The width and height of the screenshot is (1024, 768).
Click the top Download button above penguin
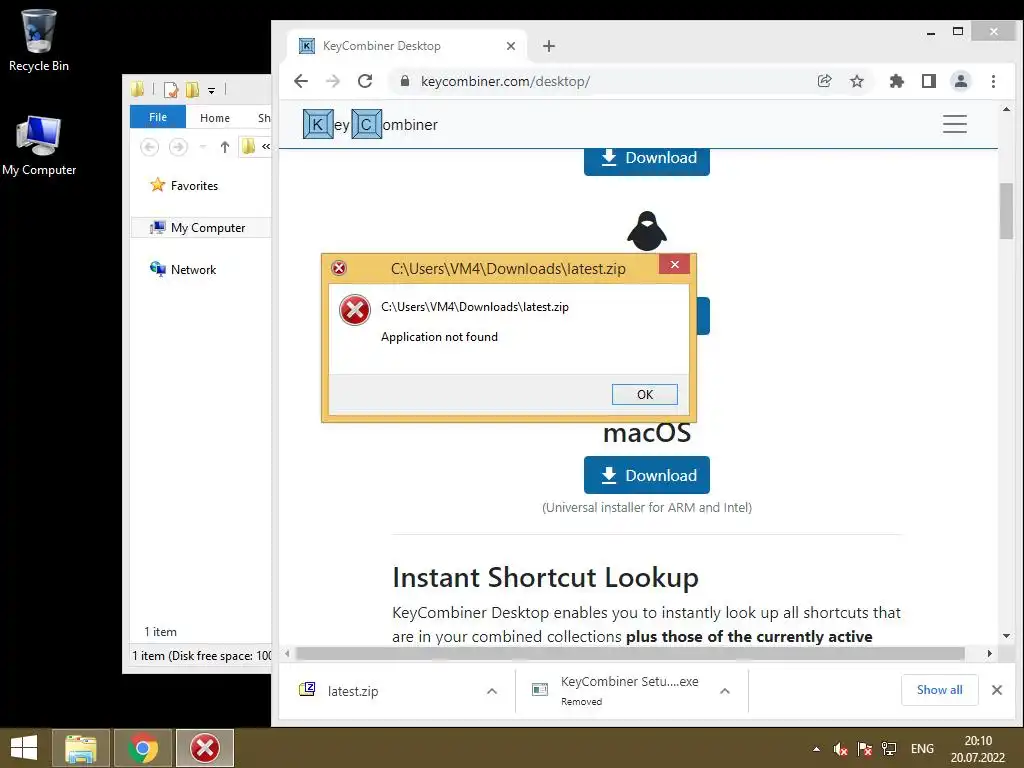[x=647, y=161]
